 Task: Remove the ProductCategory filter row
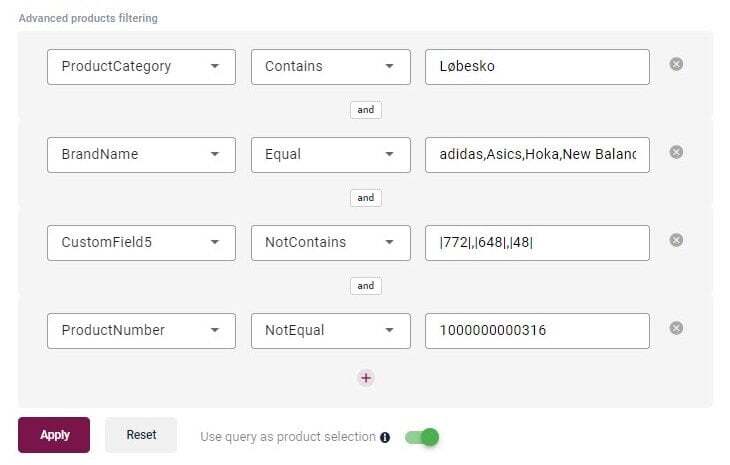click(x=676, y=64)
